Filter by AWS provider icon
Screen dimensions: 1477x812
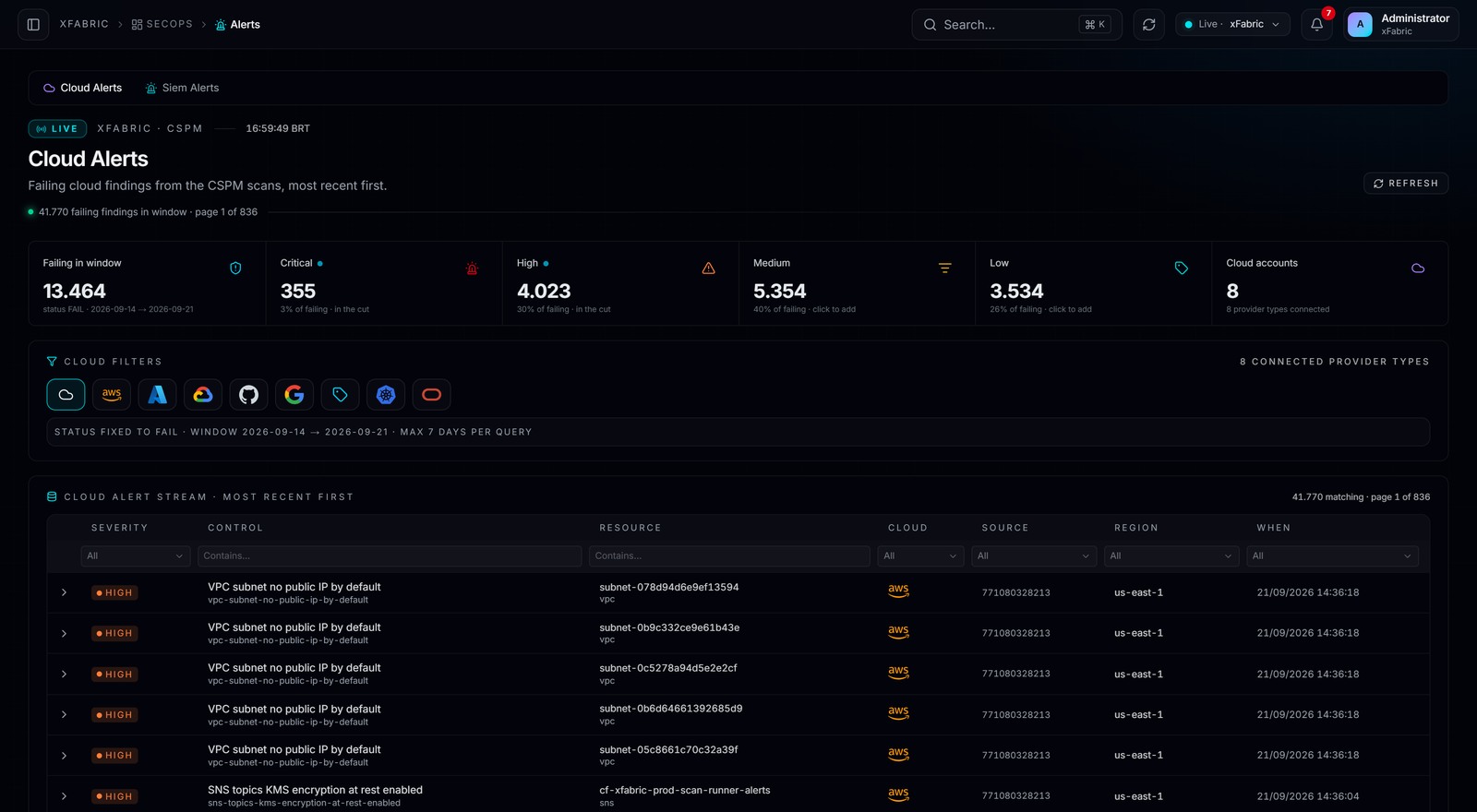pyautogui.click(x=112, y=395)
